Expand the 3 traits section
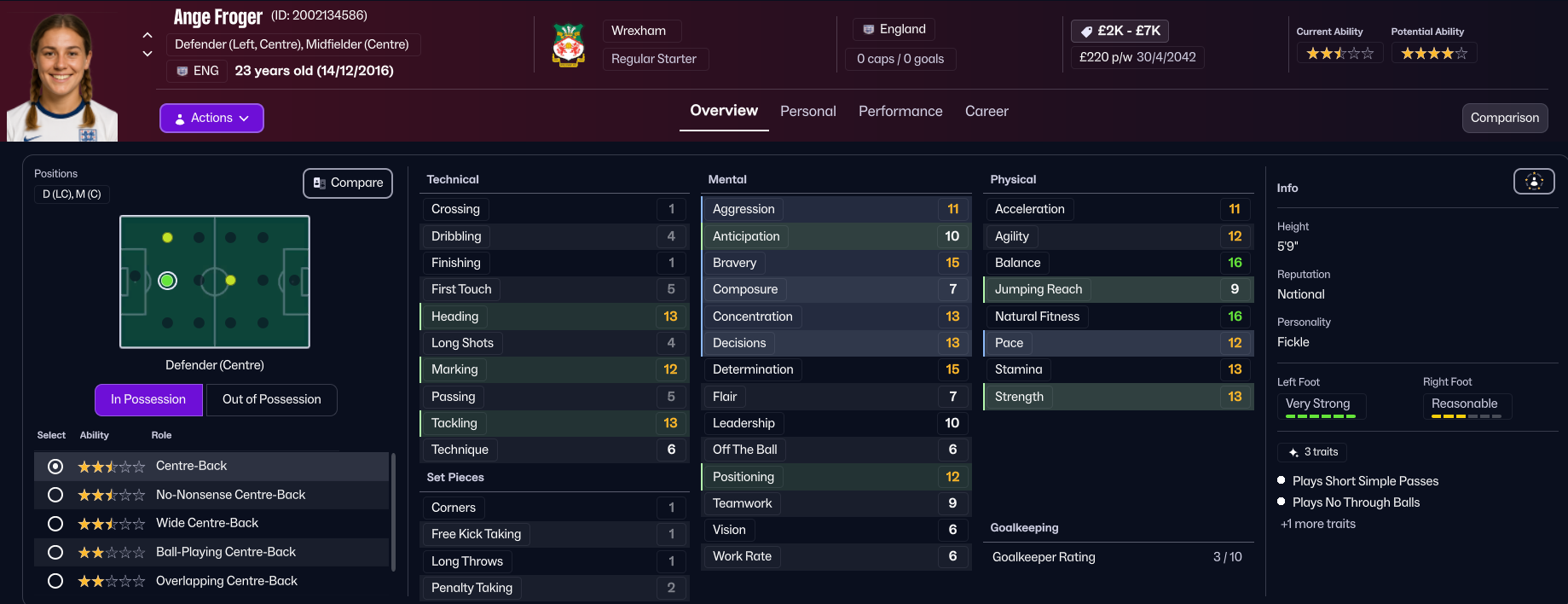The image size is (1568, 604). [1312, 452]
